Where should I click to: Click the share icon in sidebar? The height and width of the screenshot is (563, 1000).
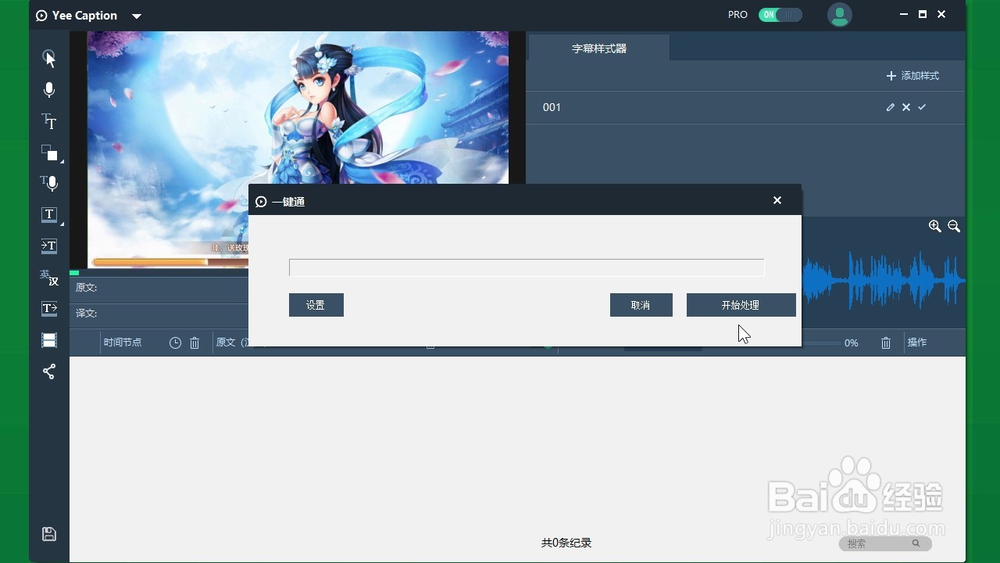[x=49, y=371]
